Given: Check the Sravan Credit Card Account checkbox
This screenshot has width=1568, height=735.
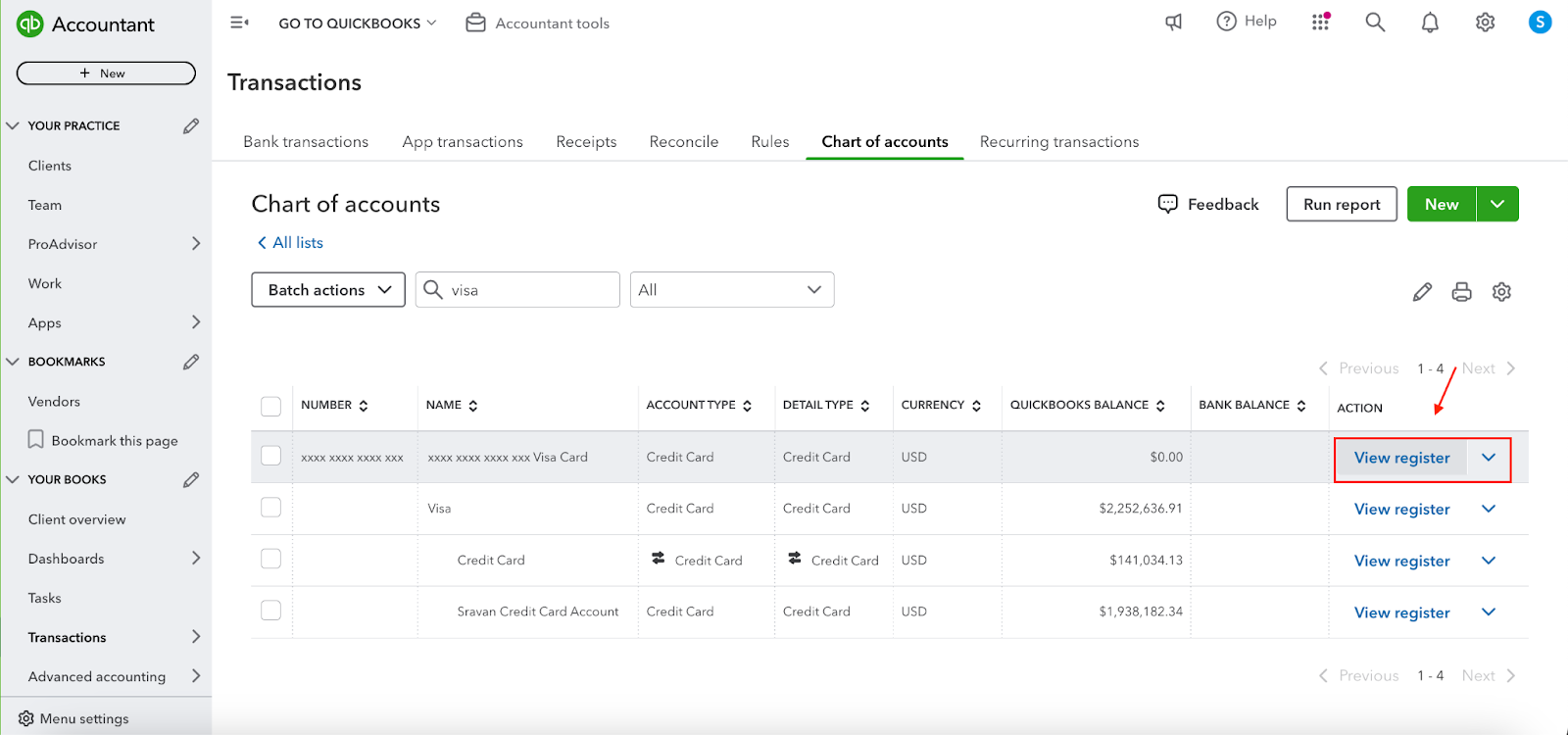Looking at the screenshot, I should 271,611.
